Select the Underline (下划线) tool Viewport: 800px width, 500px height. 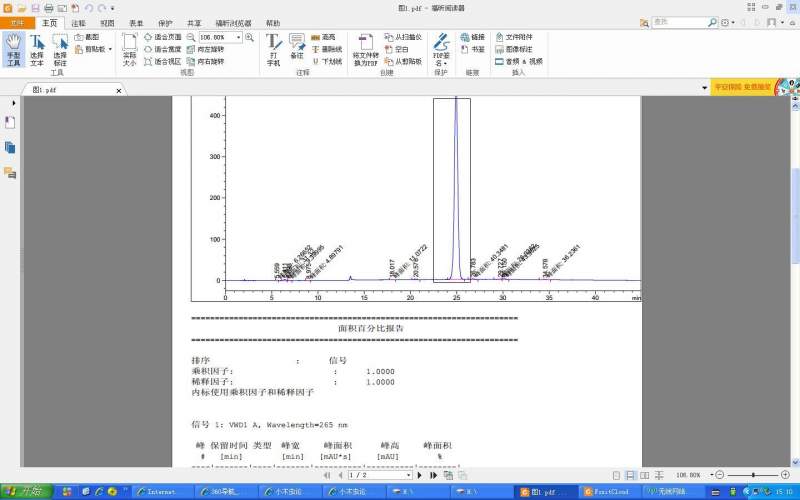pos(327,61)
